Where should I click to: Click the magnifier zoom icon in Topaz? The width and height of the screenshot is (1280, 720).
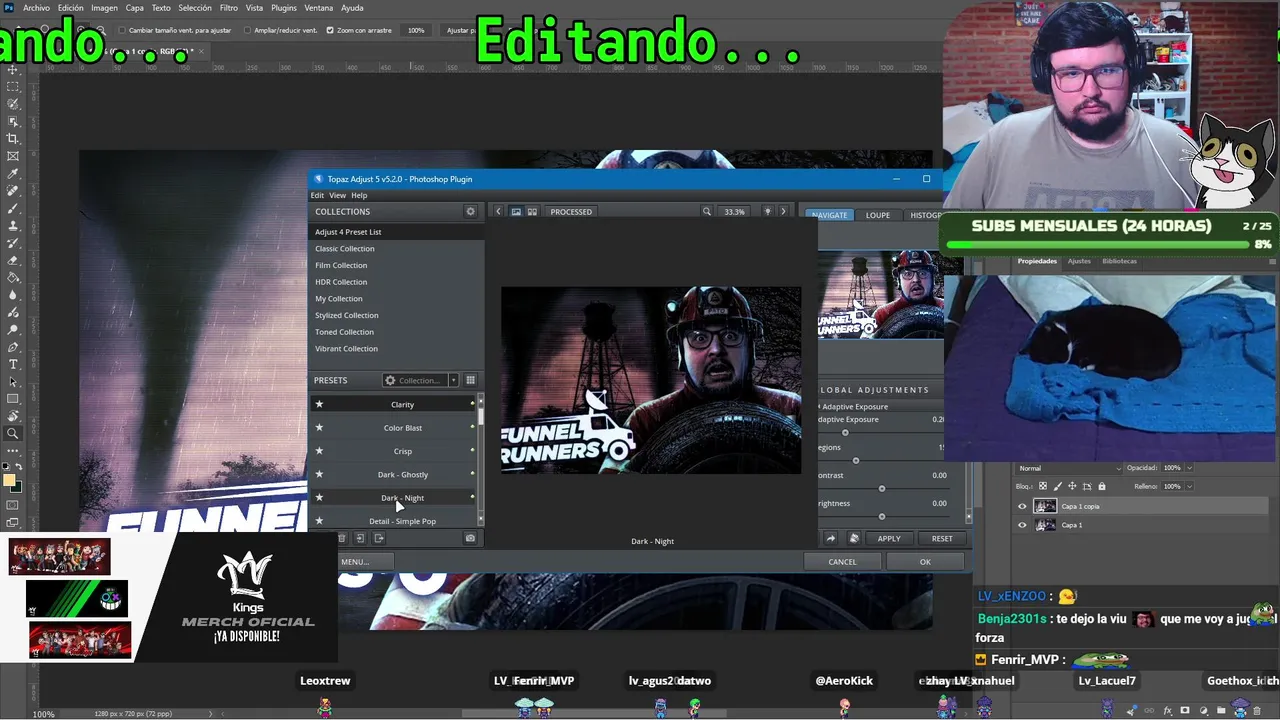coord(707,212)
